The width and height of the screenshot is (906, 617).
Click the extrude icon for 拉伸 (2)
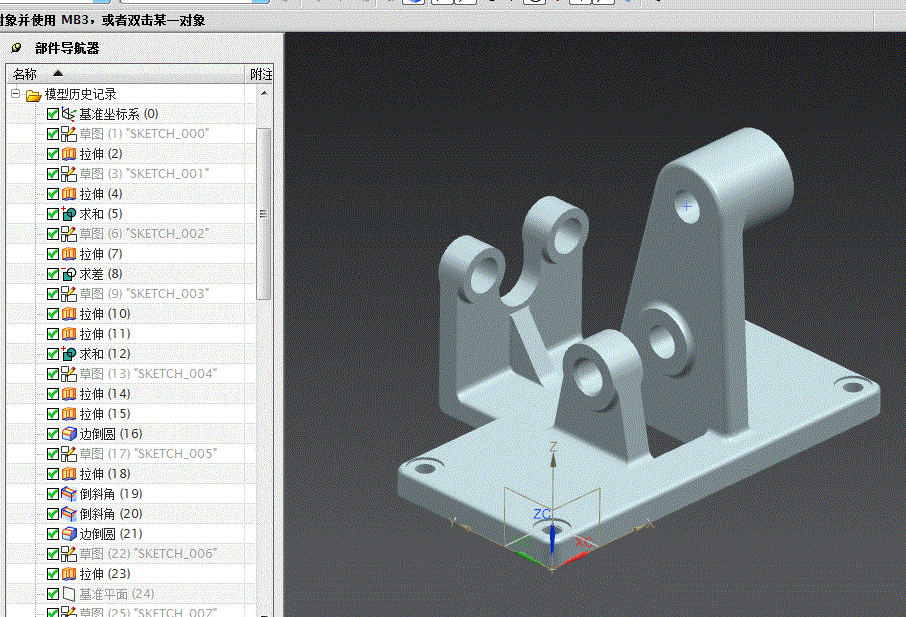[x=69, y=154]
